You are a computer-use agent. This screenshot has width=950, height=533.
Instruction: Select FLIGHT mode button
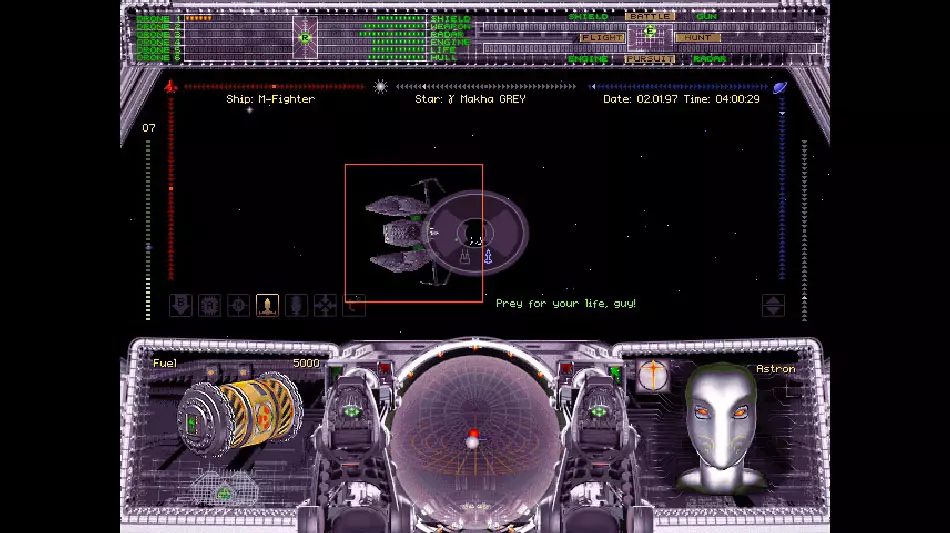point(602,38)
